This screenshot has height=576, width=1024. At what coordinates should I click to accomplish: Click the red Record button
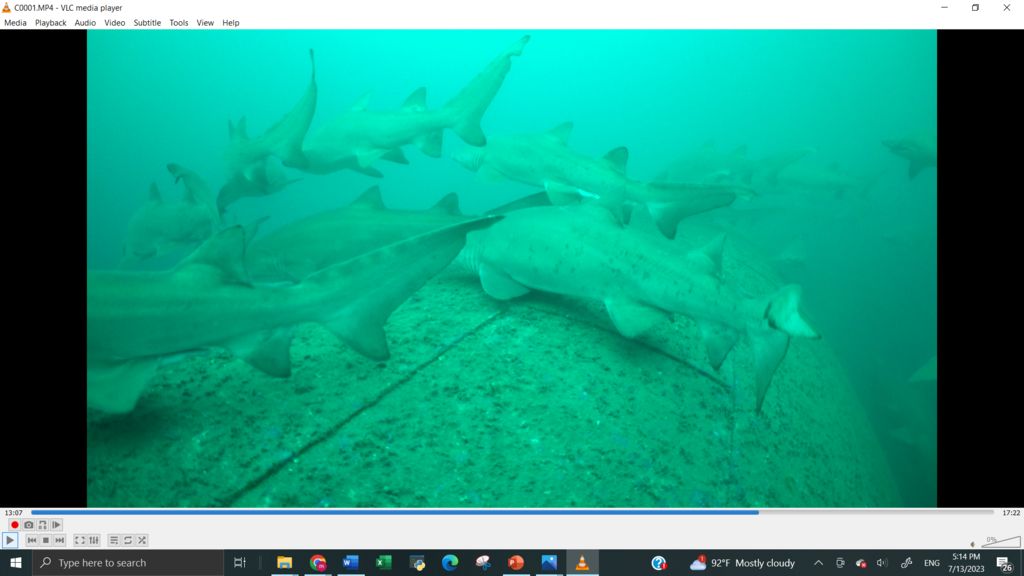(15, 525)
